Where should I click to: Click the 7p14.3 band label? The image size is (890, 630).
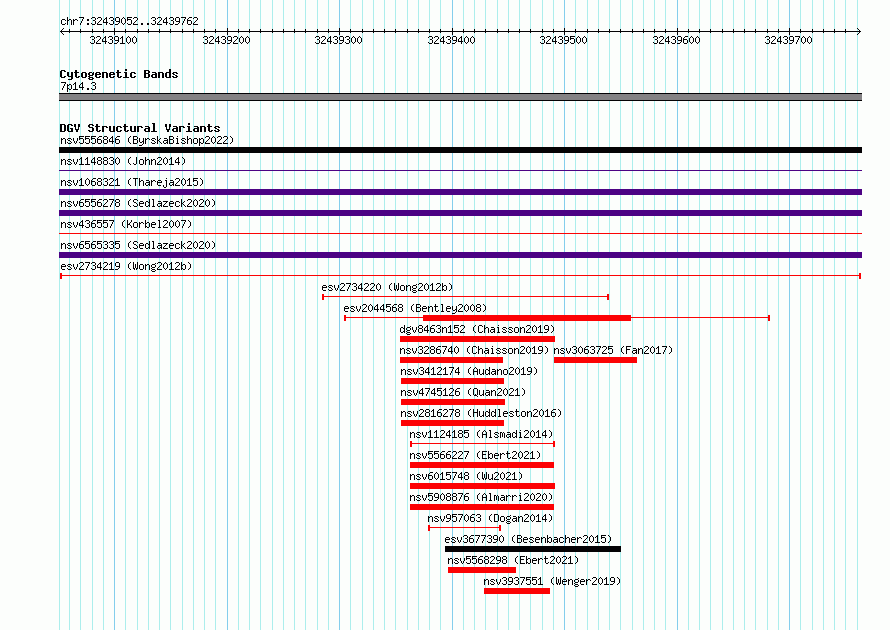click(x=78, y=86)
